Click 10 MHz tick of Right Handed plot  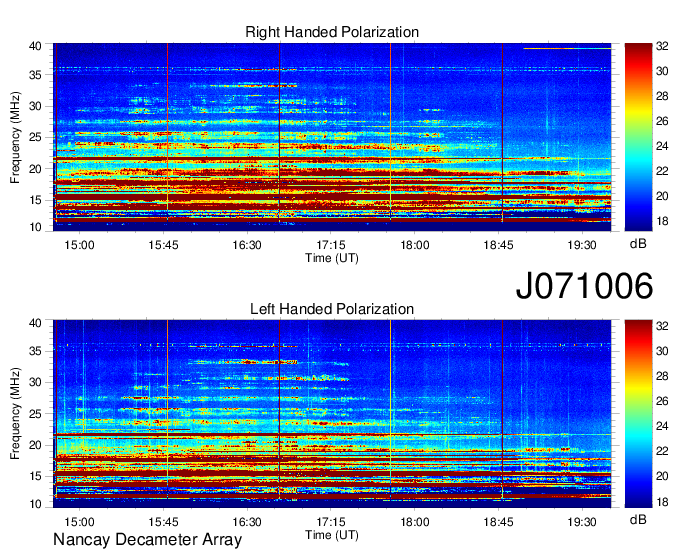click(x=36, y=227)
